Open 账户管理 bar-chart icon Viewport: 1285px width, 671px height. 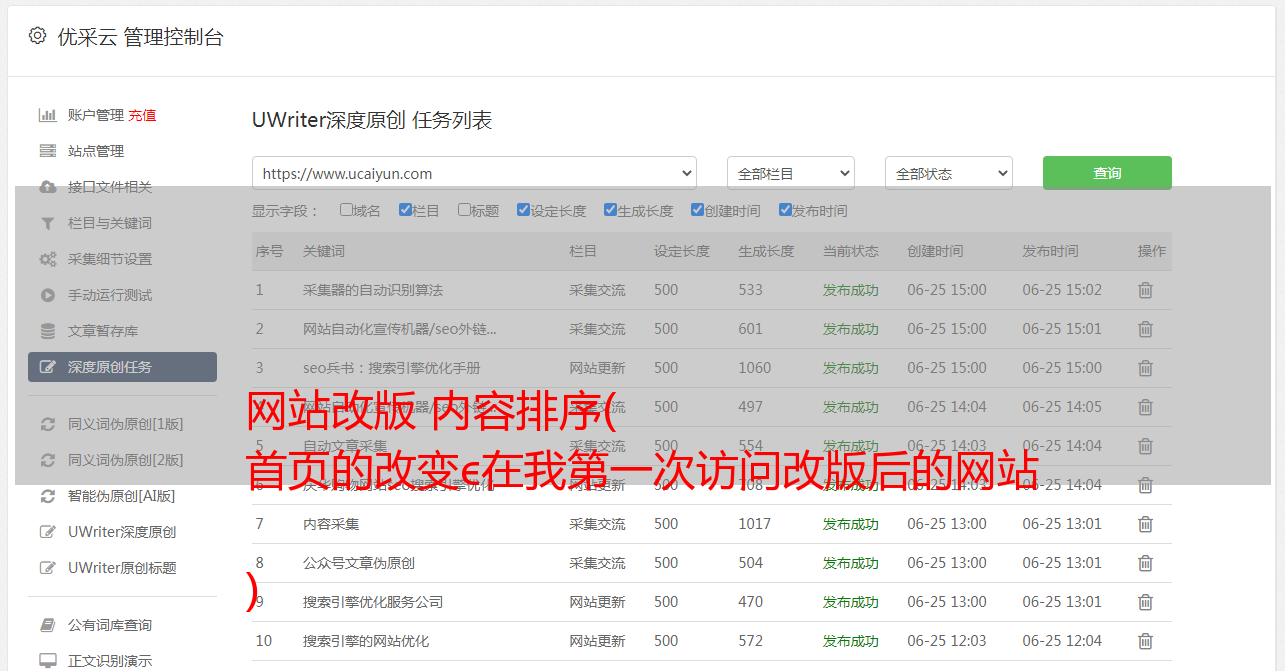[x=47, y=115]
